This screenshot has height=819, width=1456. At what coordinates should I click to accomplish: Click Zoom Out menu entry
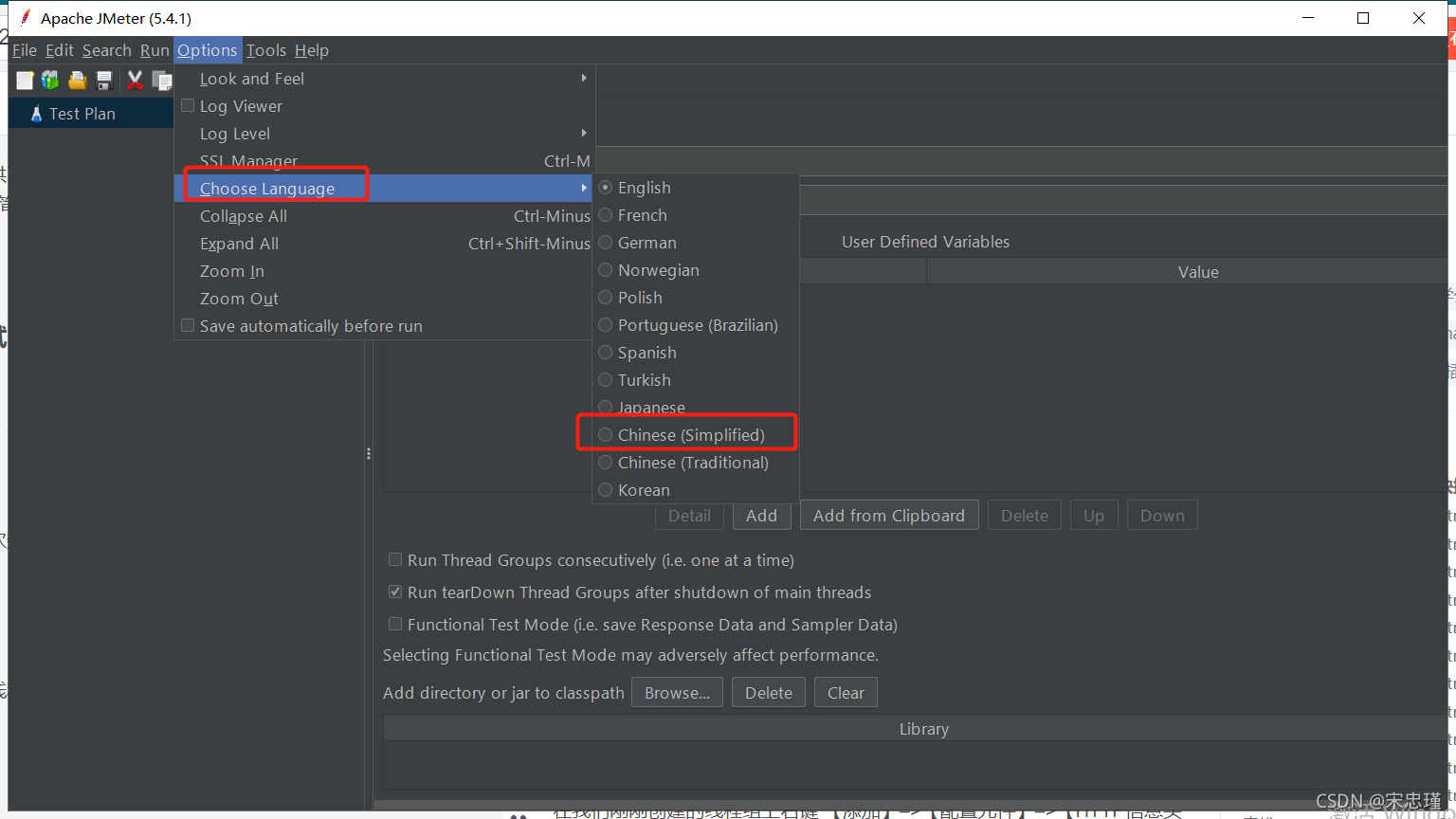[384, 299]
